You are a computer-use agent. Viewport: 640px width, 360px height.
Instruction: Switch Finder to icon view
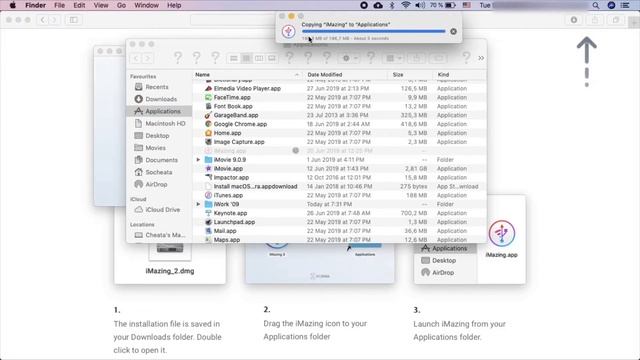point(233,58)
